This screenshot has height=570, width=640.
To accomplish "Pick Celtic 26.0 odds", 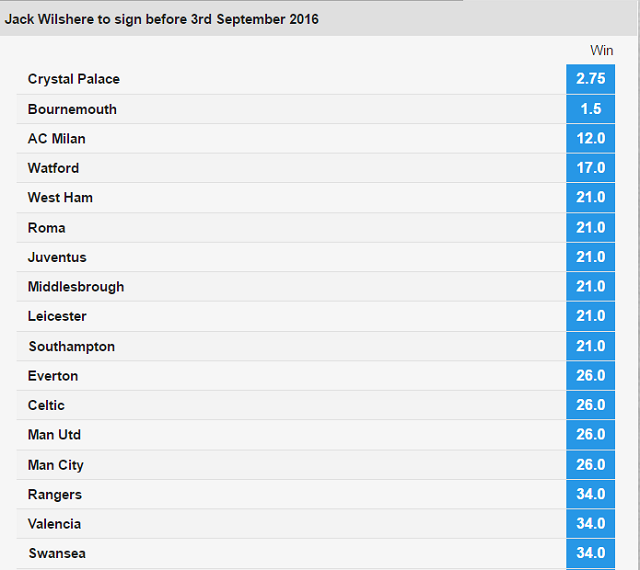I will coord(590,405).
